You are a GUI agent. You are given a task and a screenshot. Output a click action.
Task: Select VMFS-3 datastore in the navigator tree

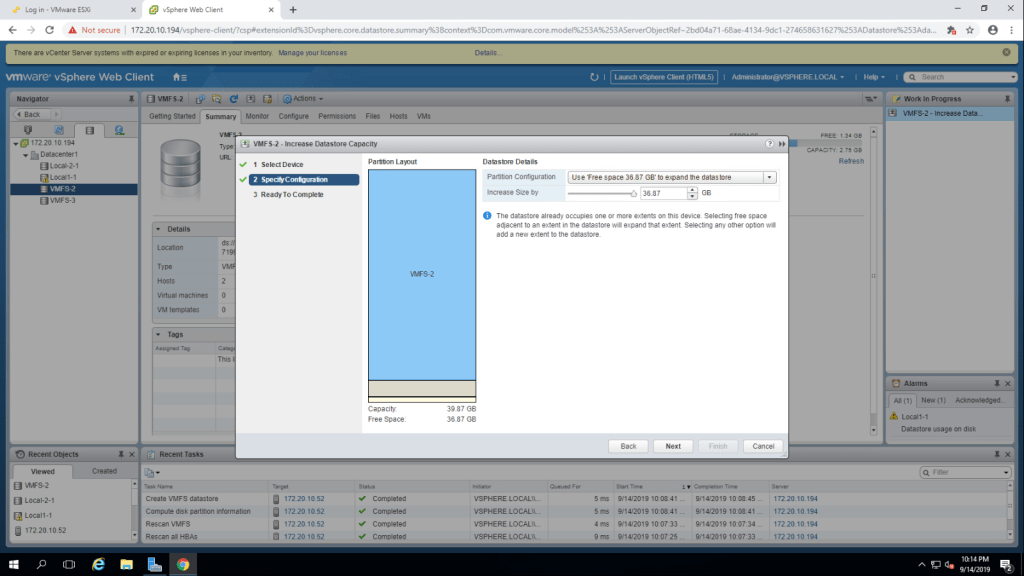pos(62,200)
